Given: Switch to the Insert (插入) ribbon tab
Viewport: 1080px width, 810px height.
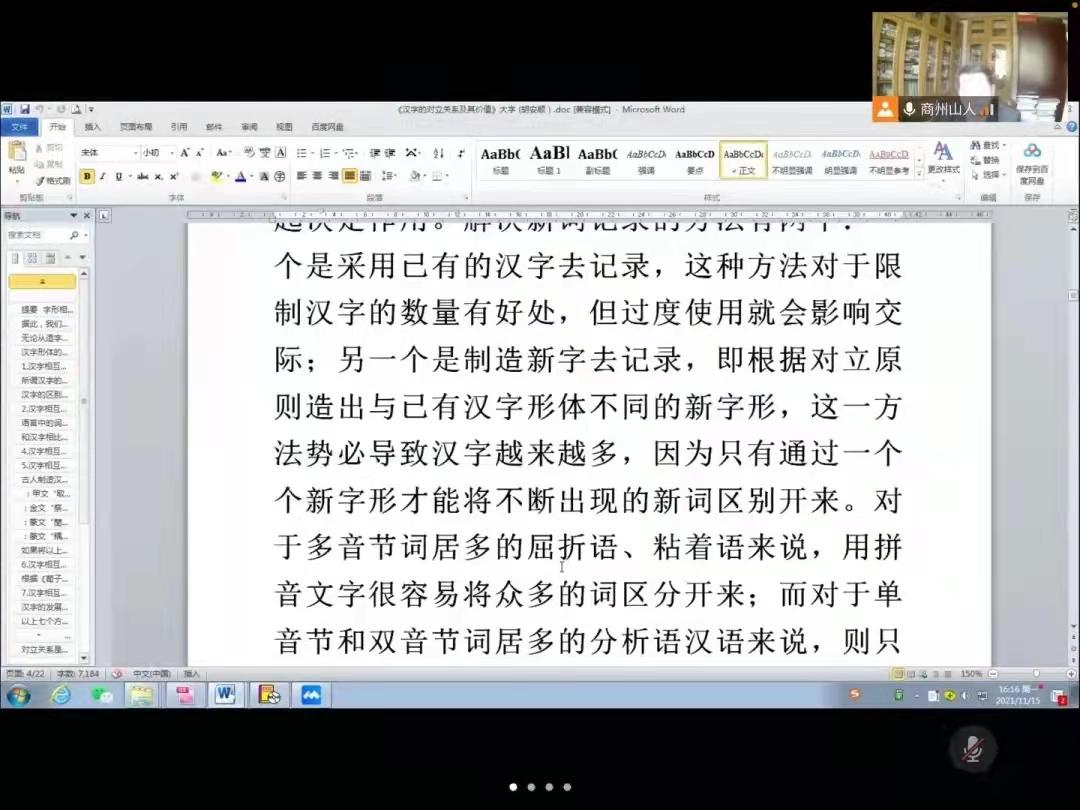Looking at the screenshot, I should coord(92,127).
